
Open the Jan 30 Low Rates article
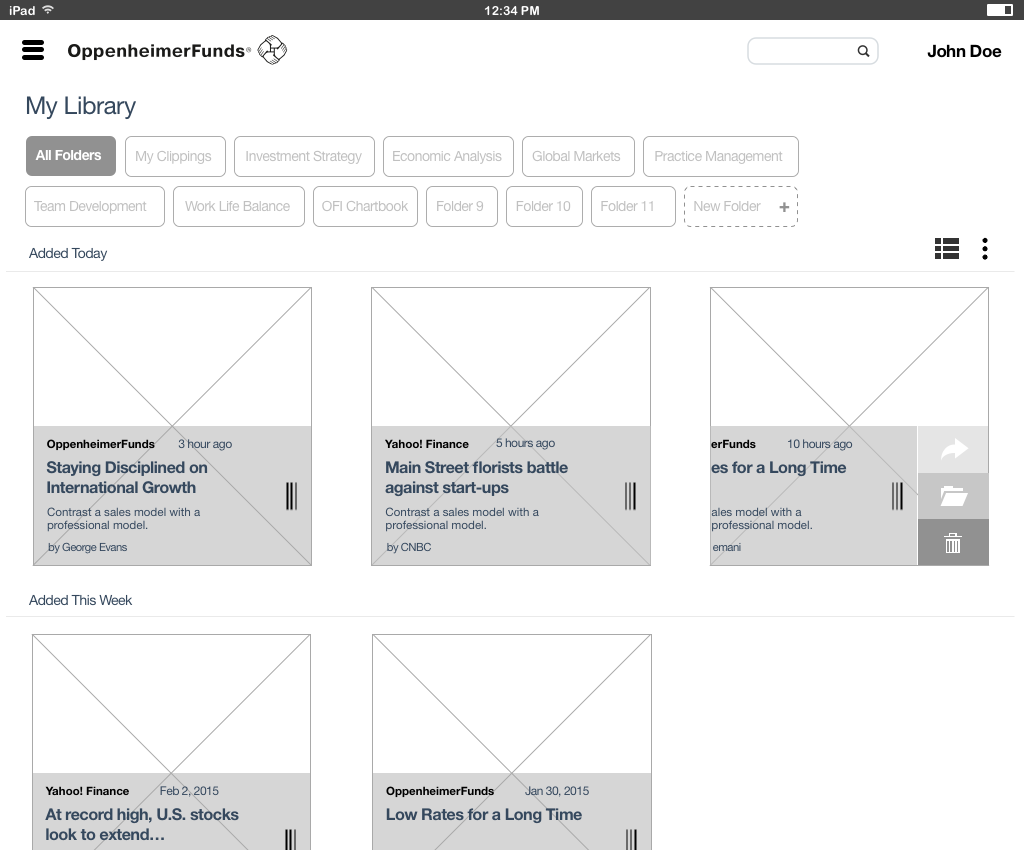tap(483, 814)
